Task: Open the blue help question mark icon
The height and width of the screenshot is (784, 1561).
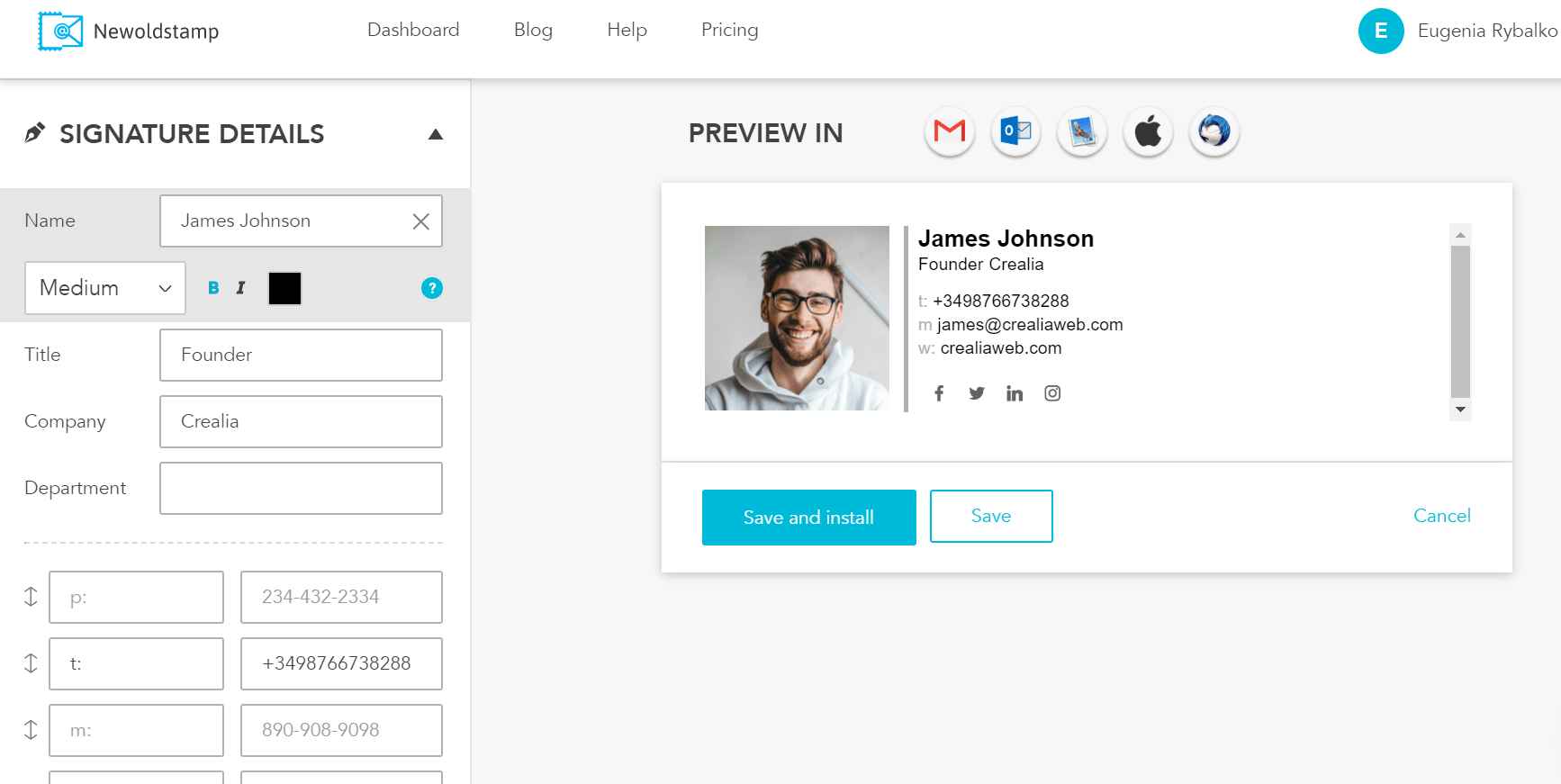Action: point(432,288)
